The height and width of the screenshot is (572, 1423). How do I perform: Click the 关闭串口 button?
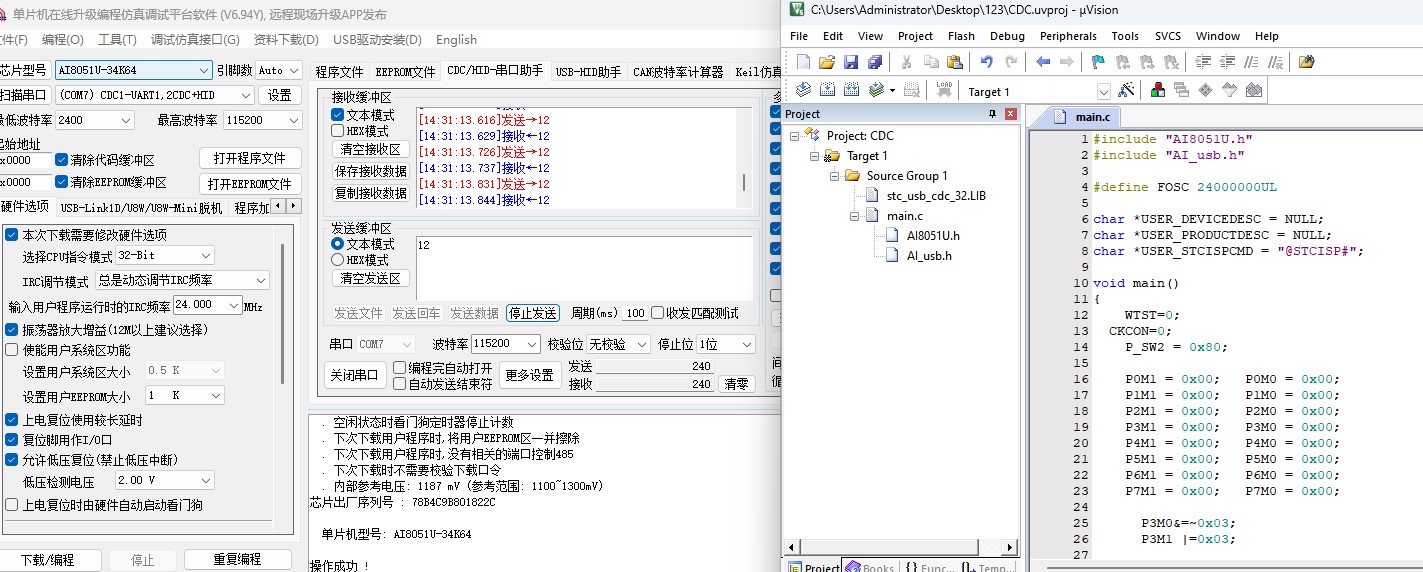[x=356, y=375]
